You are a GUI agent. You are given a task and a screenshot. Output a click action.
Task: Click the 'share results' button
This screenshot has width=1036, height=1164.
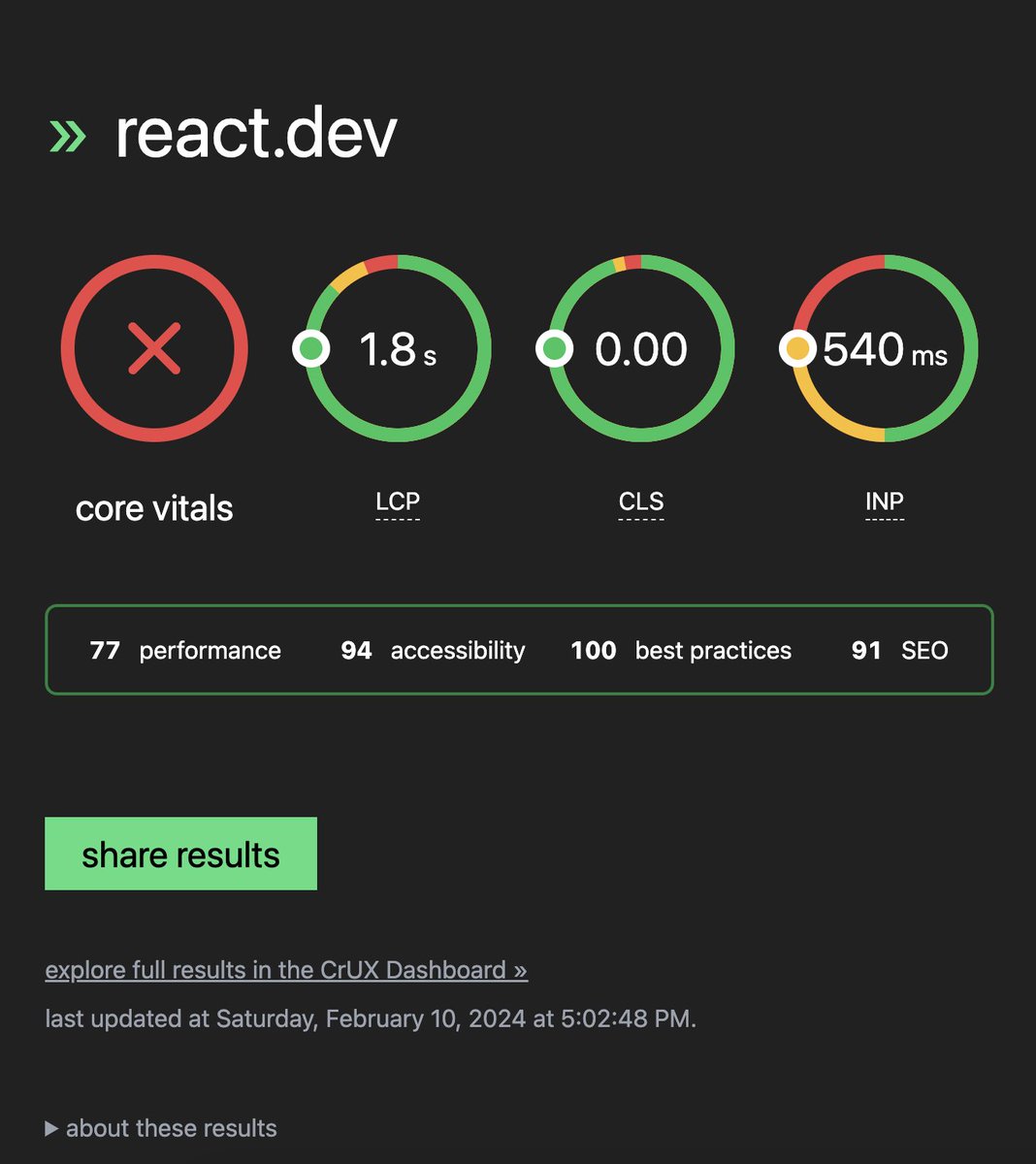180,854
